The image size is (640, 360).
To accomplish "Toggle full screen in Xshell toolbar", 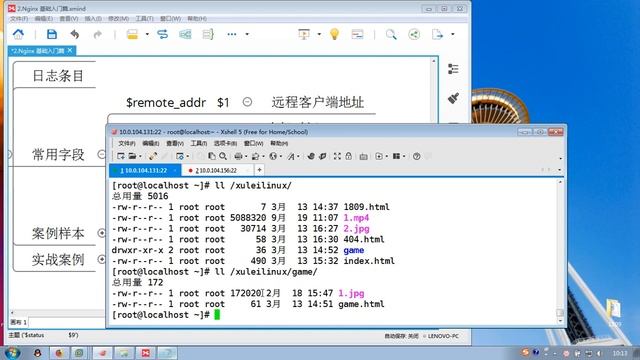I will click(x=337, y=156).
